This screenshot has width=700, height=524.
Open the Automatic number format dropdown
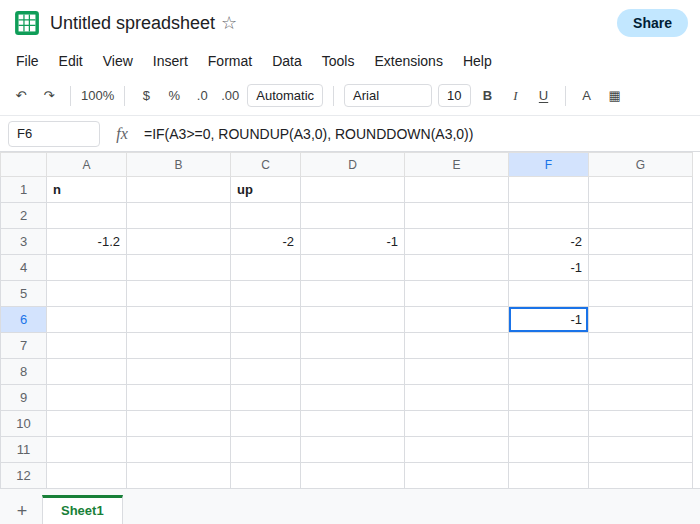tap(285, 96)
